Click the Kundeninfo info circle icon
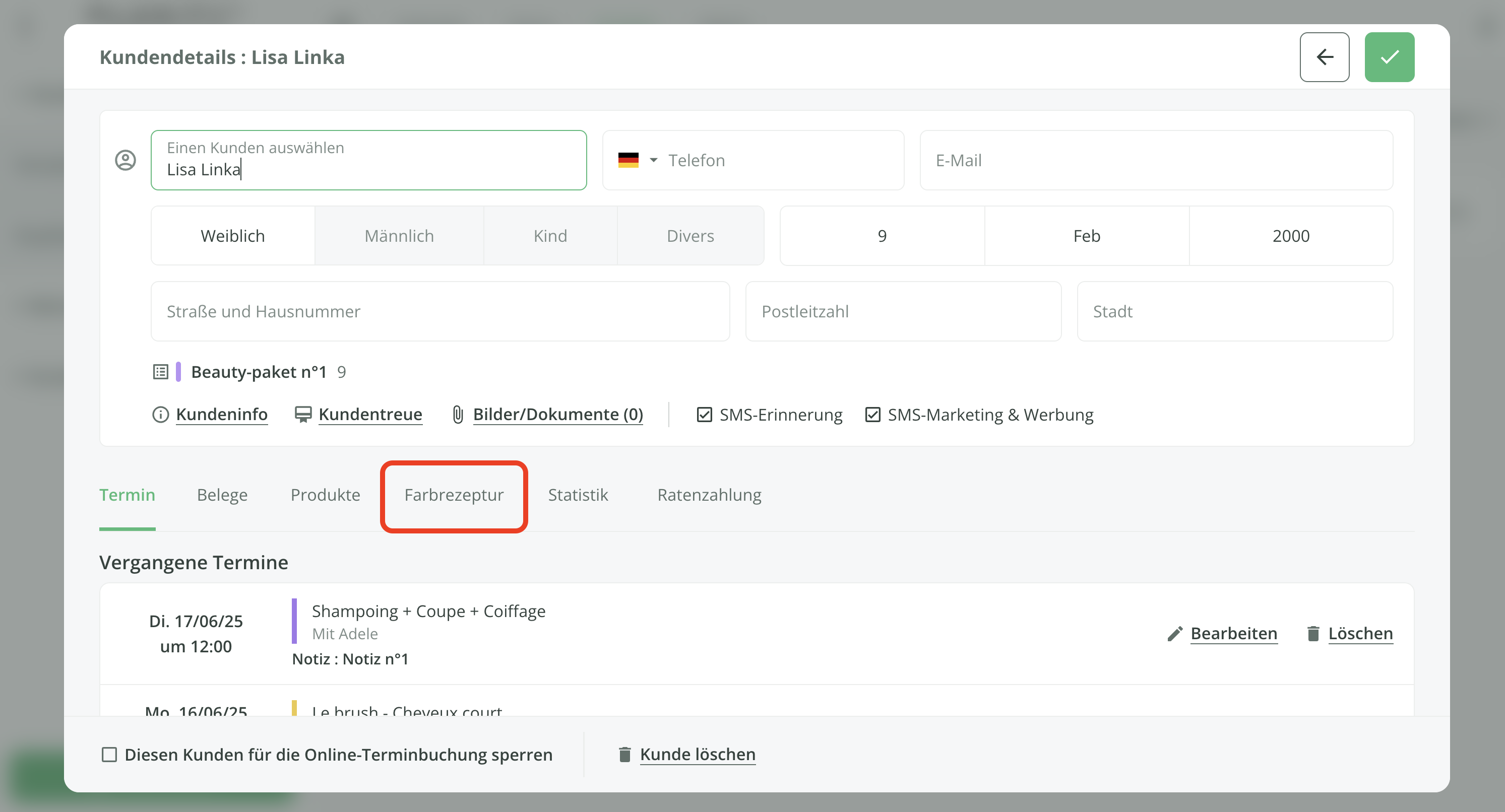Viewport: 1505px width, 812px height. point(160,415)
